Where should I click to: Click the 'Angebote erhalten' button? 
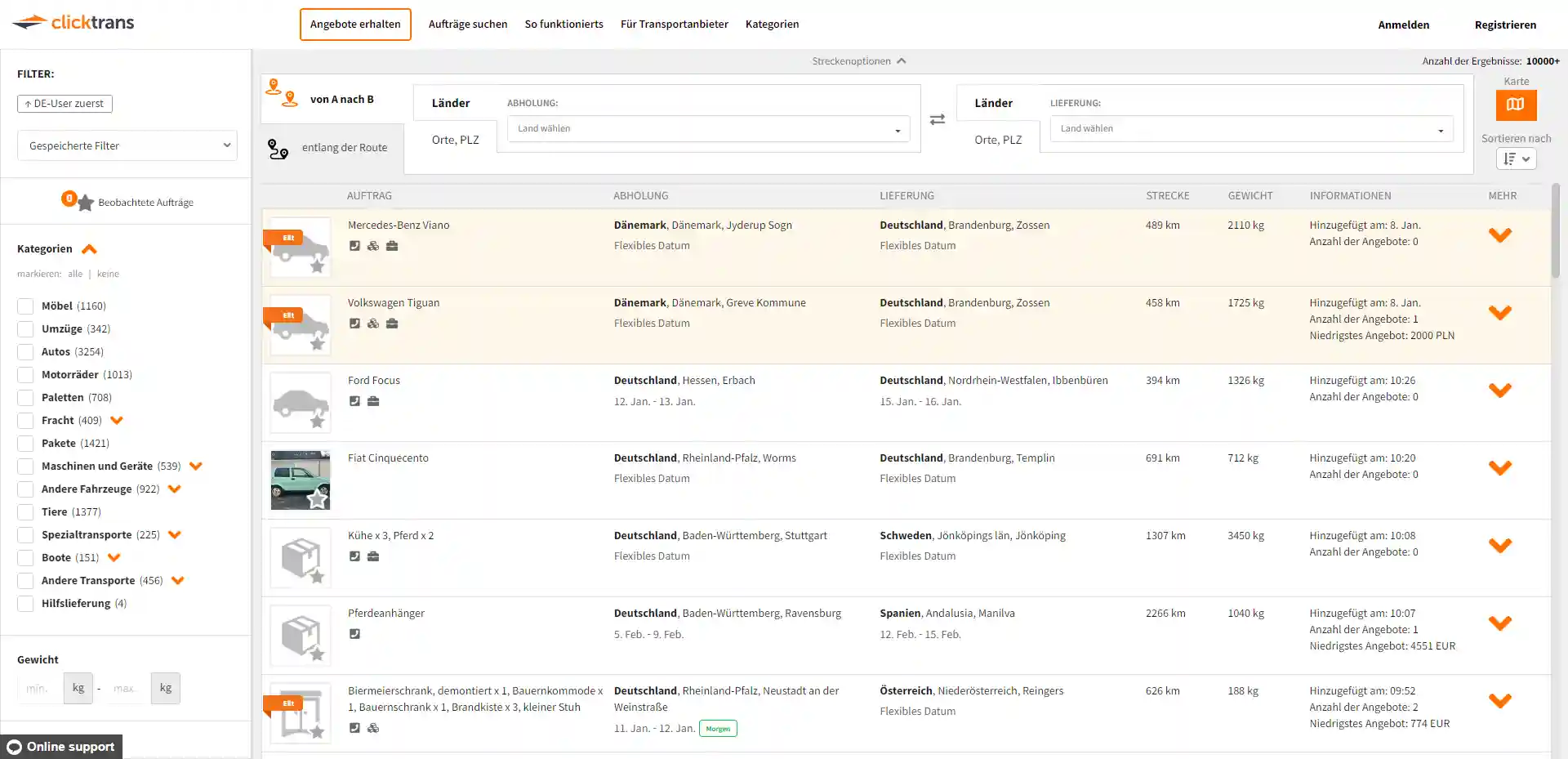(355, 25)
